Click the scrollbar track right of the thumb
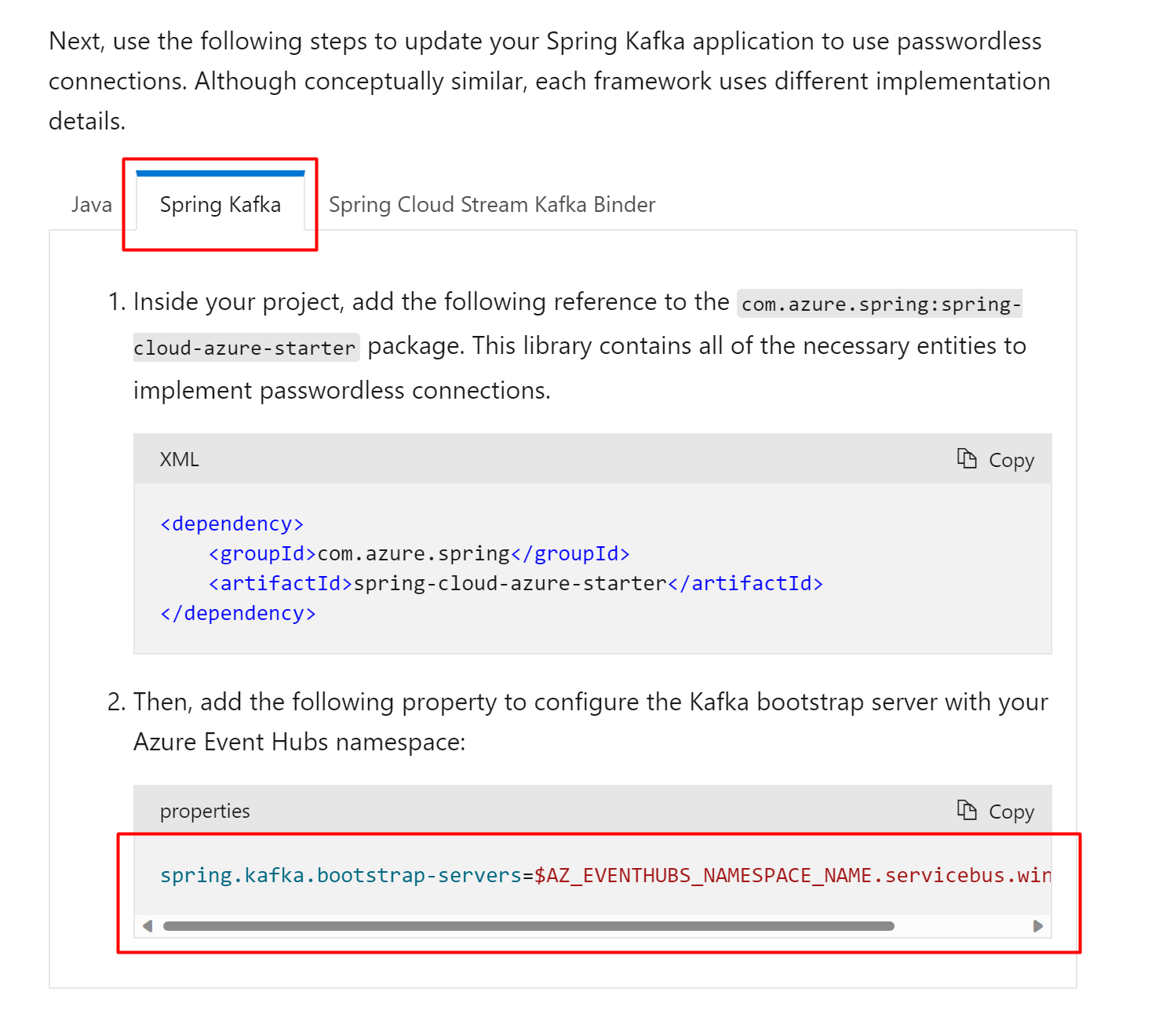Image resolution: width=1170 pixels, height=1036 pixels. coord(965,926)
